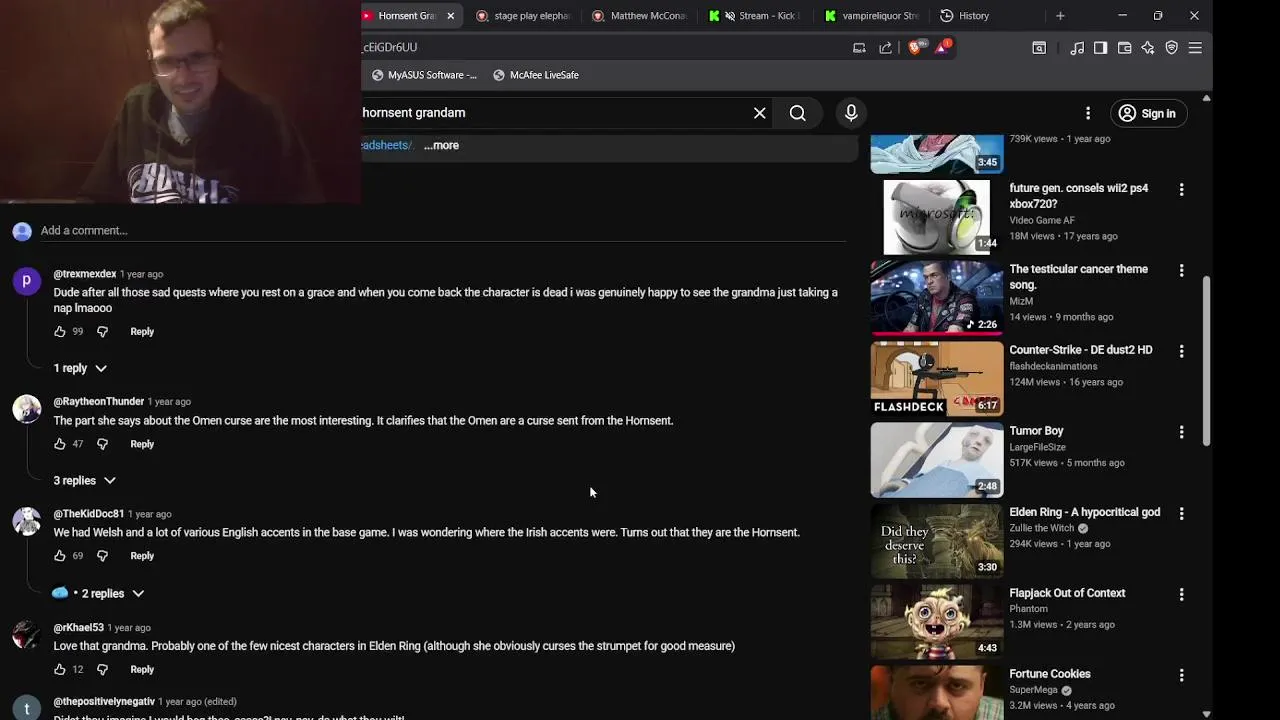
Task: Open options menu for Fortune Cookies video
Action: 1181,675
